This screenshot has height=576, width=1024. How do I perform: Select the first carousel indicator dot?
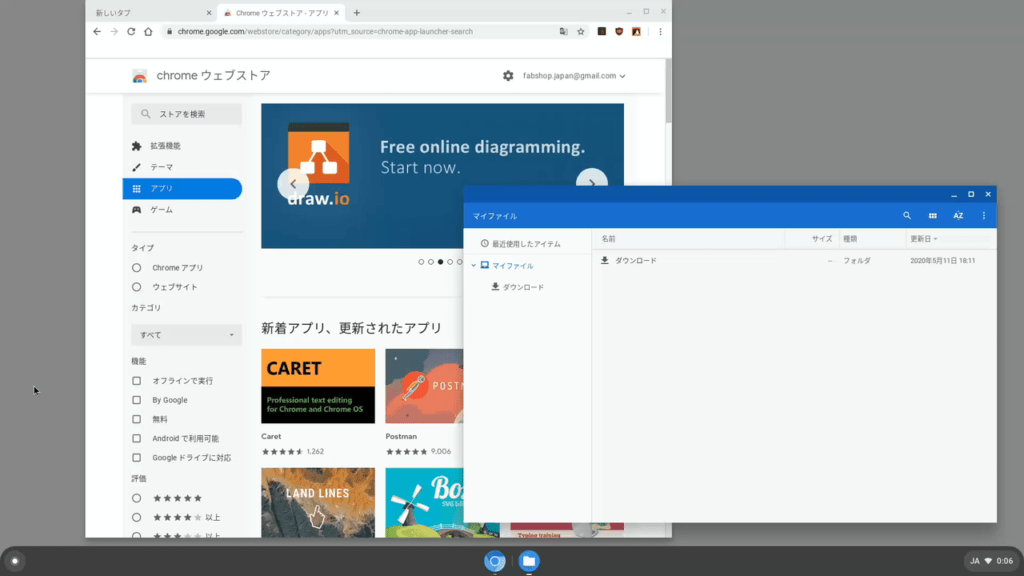pos(421,262)
